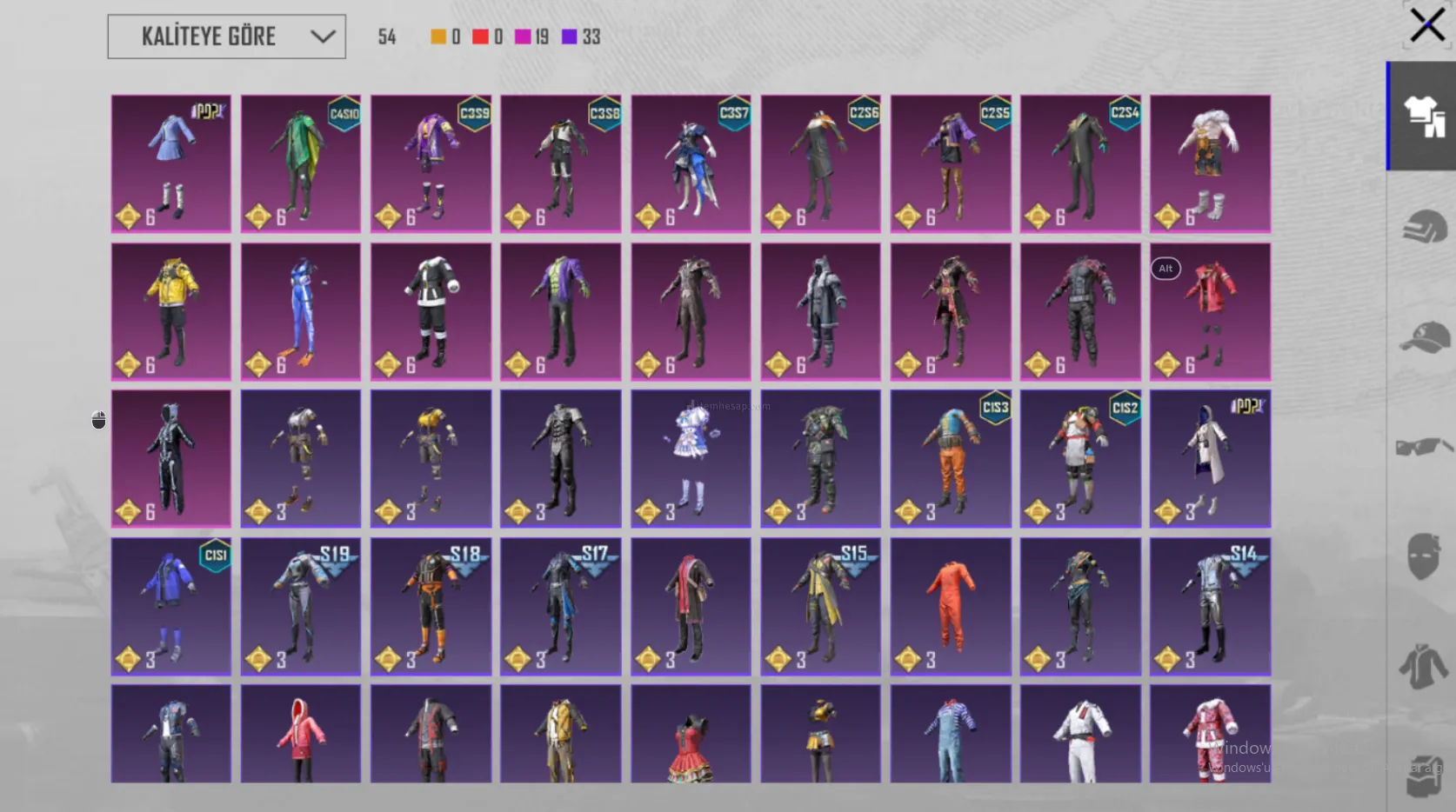Viewport: 1456px width, 812px height.
Task: Switch to the cap headwear category
Action: [1423, 336]
